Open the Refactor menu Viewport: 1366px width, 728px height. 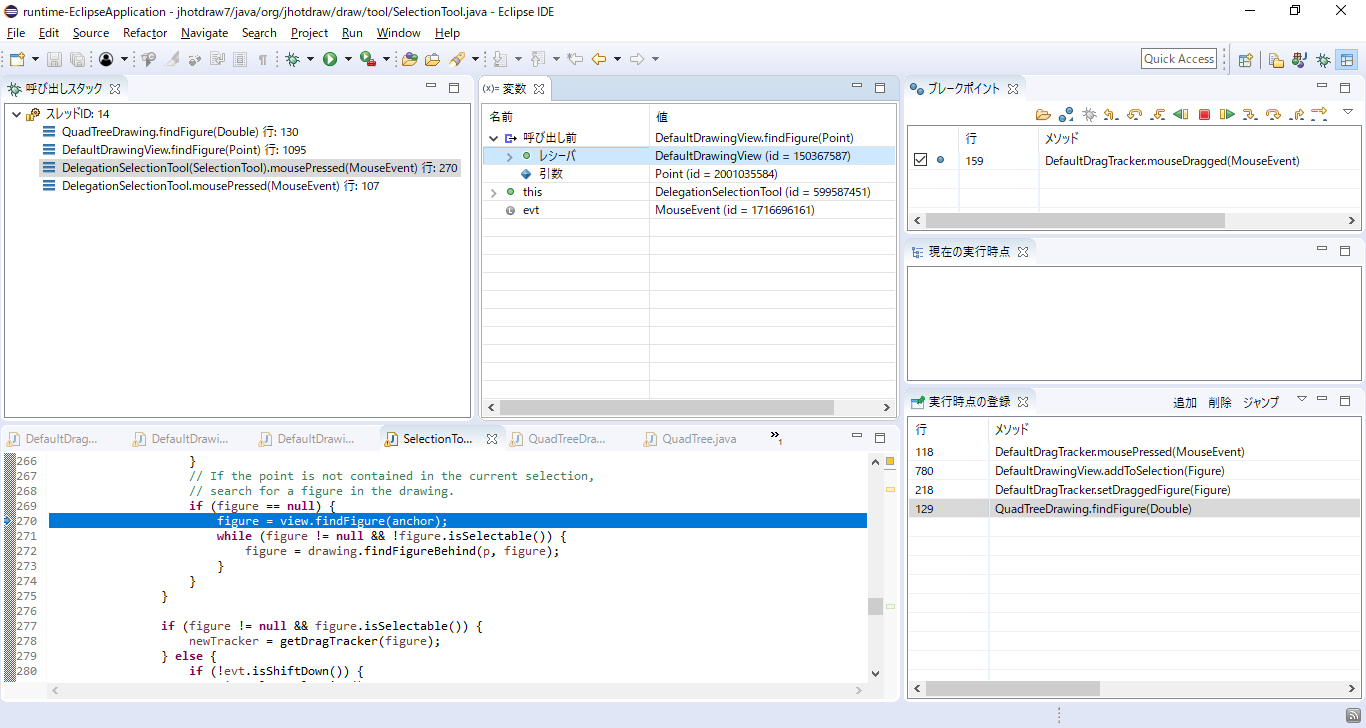(x=145, y=33)
